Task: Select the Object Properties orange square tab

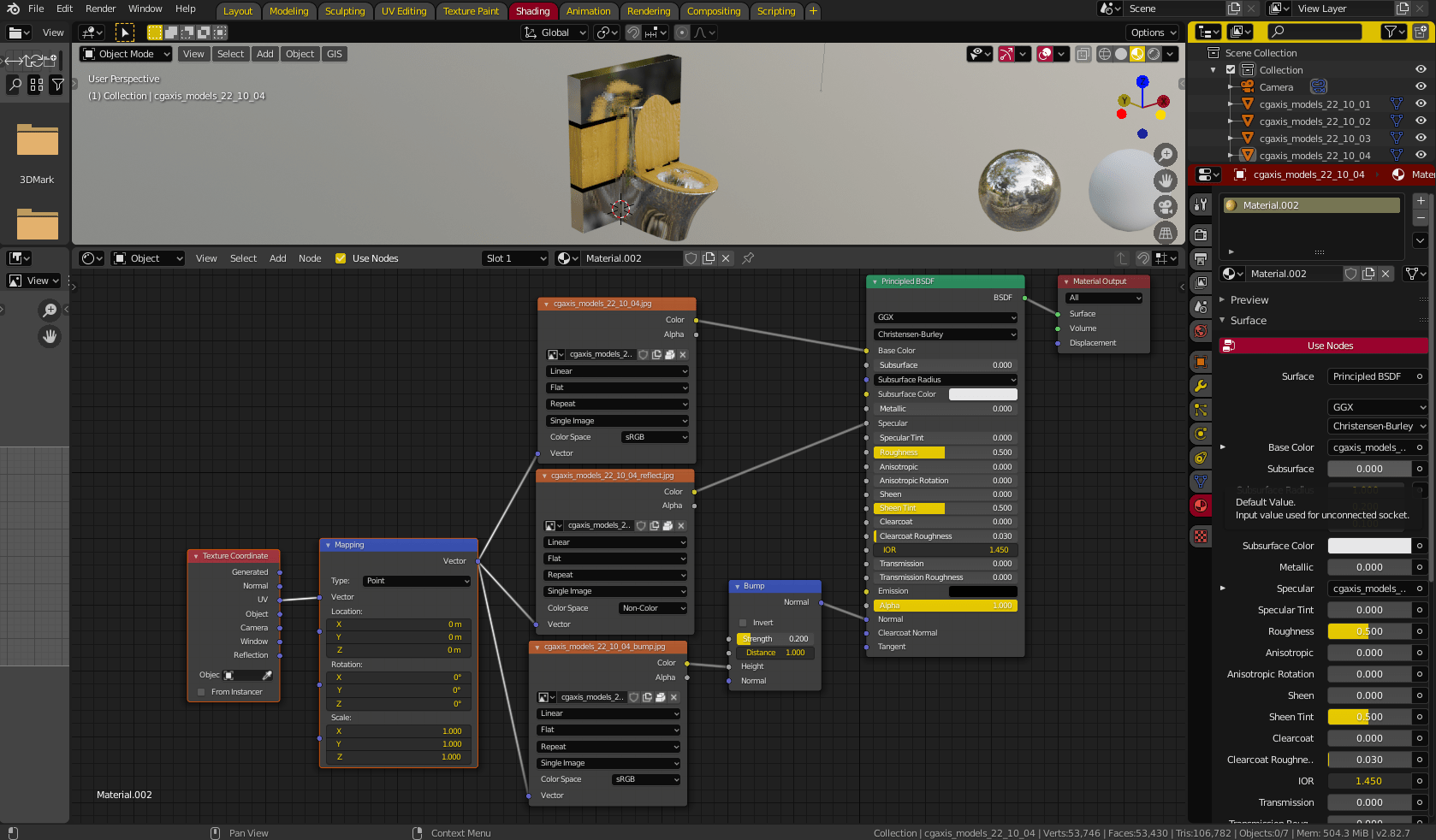Action: (1201, 361)
